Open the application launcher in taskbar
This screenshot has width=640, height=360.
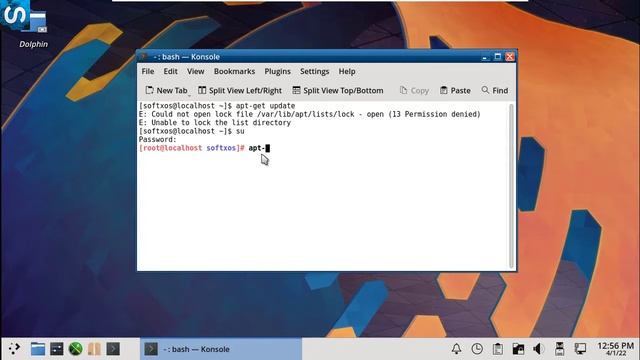14,349
